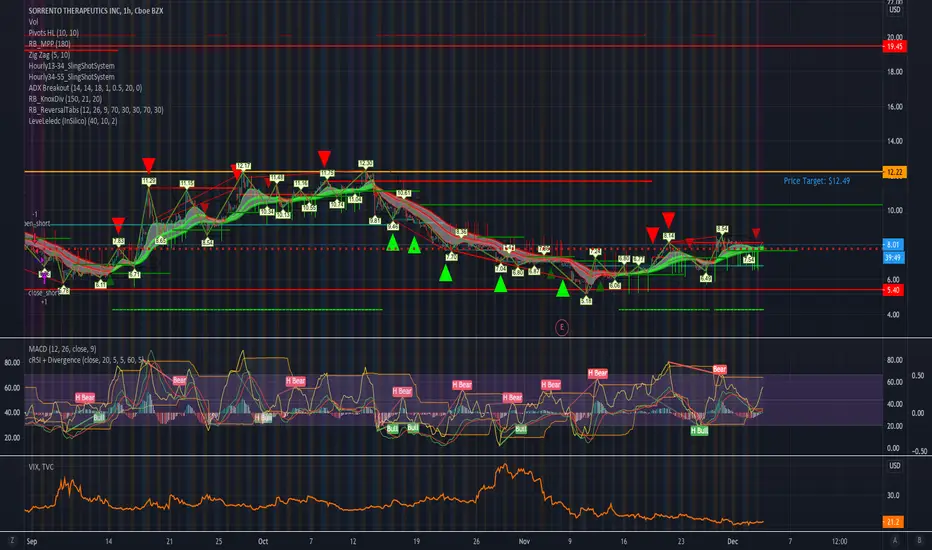This screenshot has height=550, width=932.
Task: Select the SORRENTO THERAPEUTICS INC chart title
Action: (x=96, y=11)
